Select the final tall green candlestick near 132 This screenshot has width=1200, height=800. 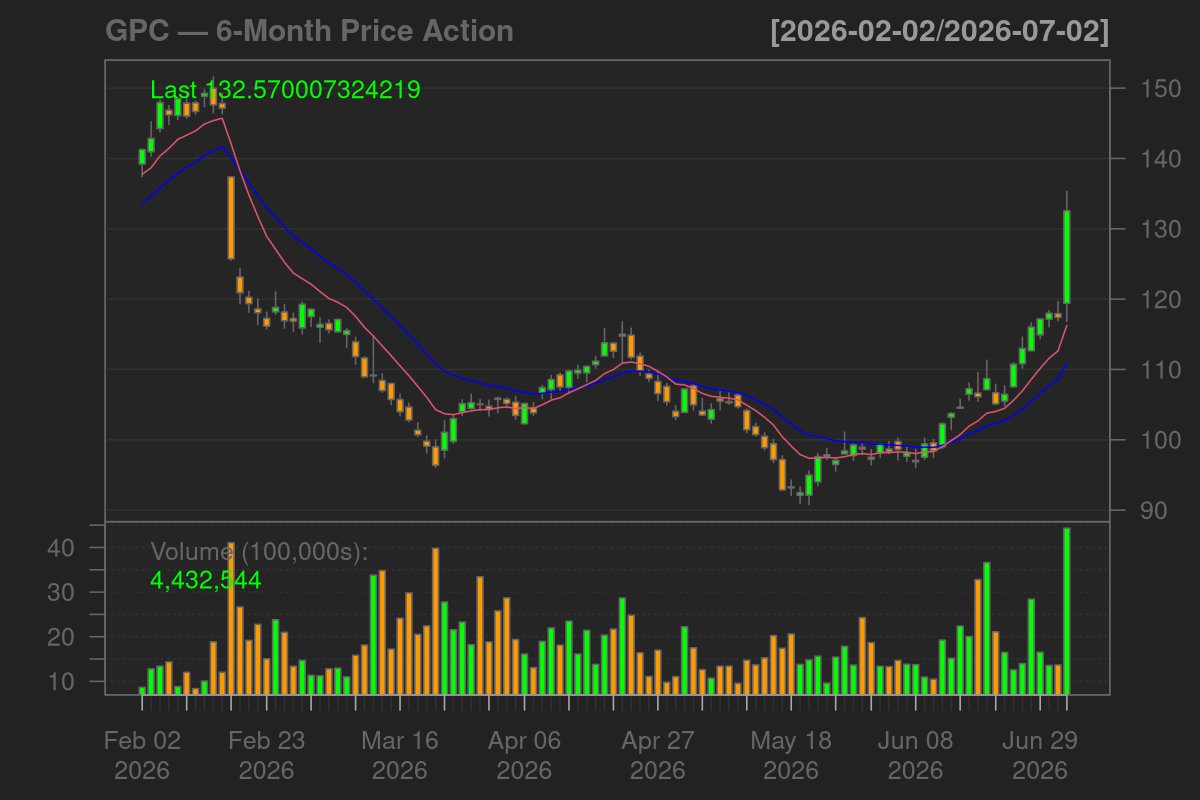[x=1067, y=257]
